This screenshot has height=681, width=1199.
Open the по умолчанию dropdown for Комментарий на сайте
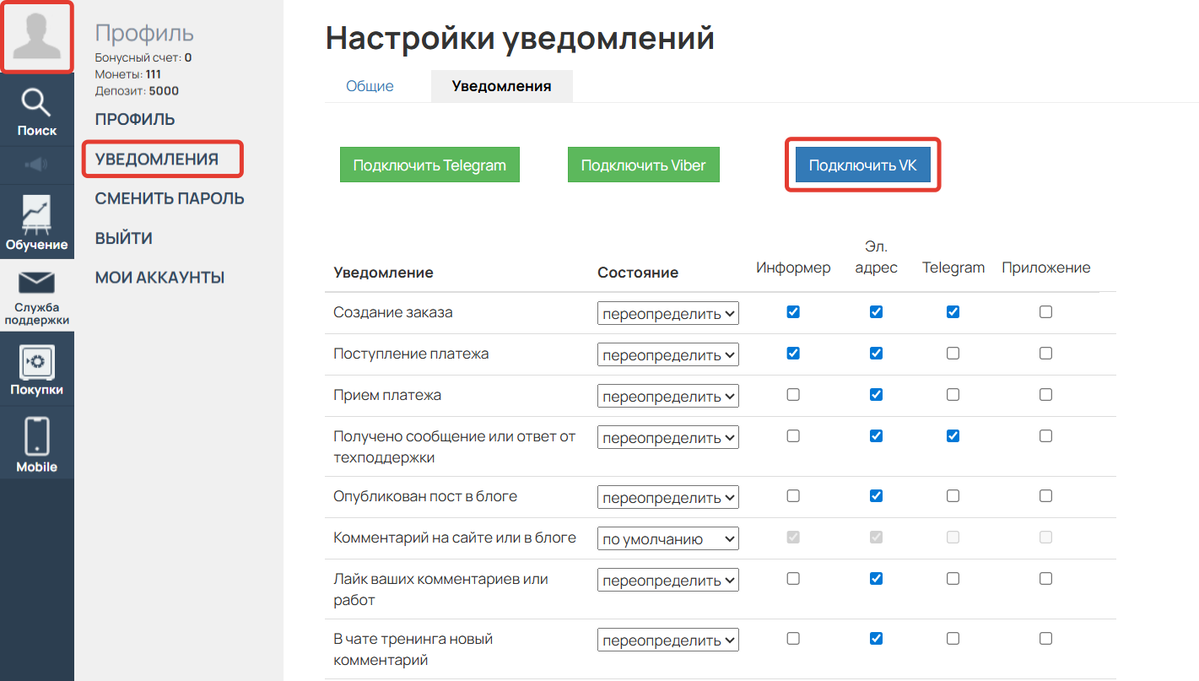pos(667,538)
